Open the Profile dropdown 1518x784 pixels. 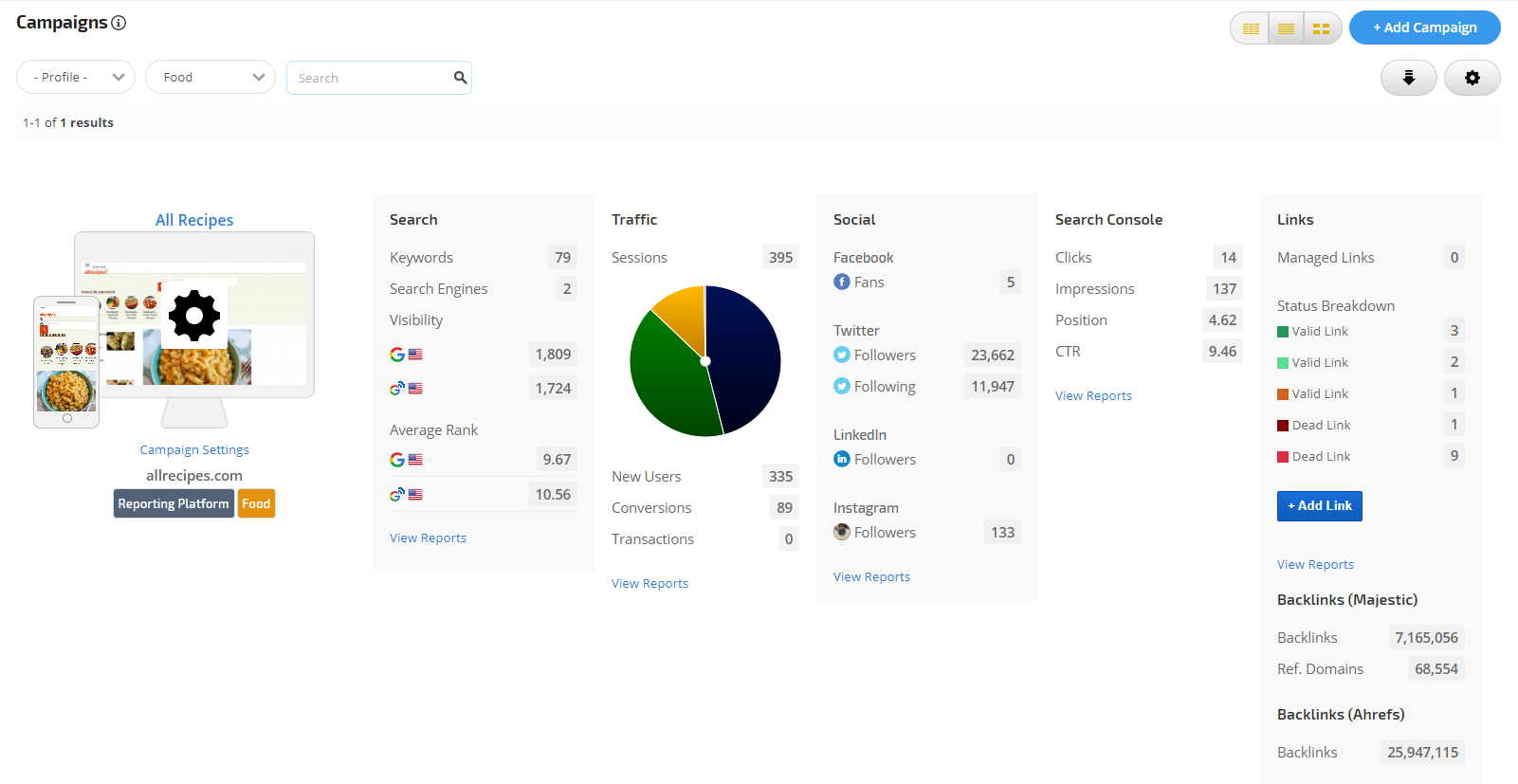point(76,78)
